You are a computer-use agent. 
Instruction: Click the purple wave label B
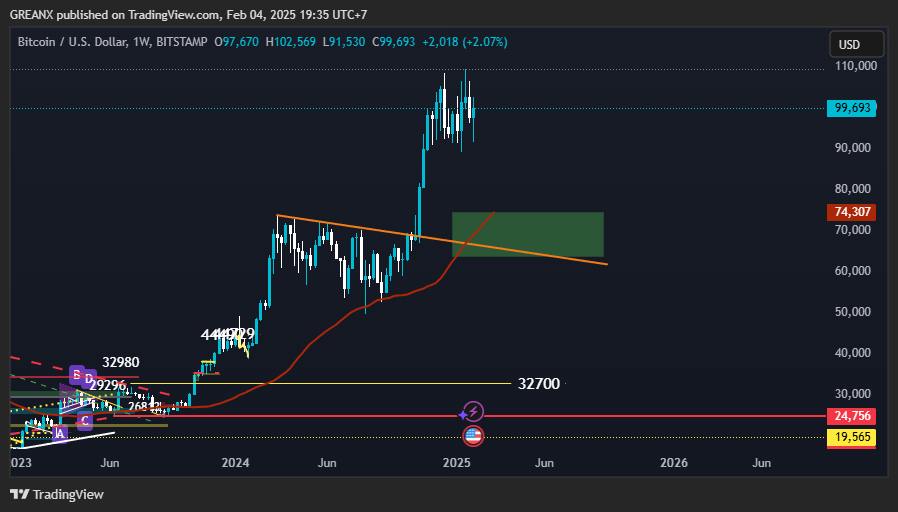pyautogui.click(x=76, y=374)
